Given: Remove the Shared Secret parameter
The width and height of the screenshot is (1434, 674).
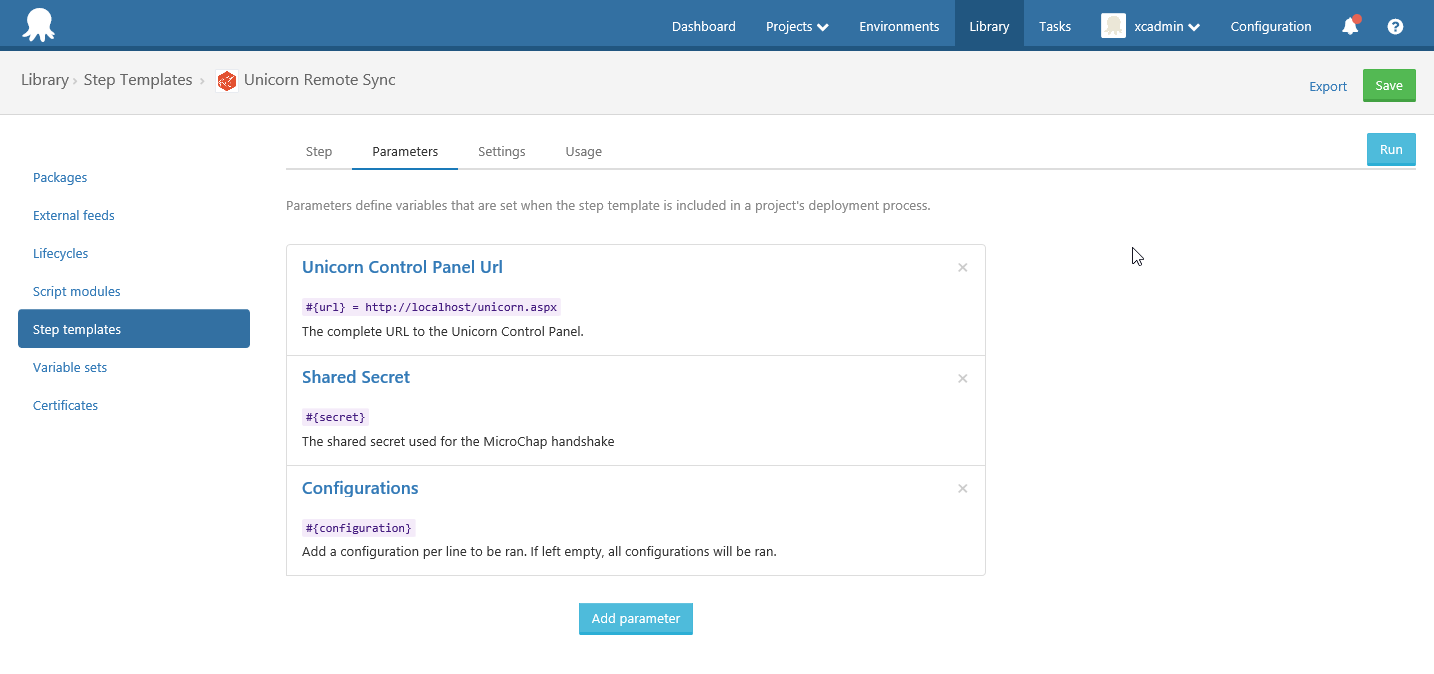Looking at the screenshot, I should (x=963, y=378).
